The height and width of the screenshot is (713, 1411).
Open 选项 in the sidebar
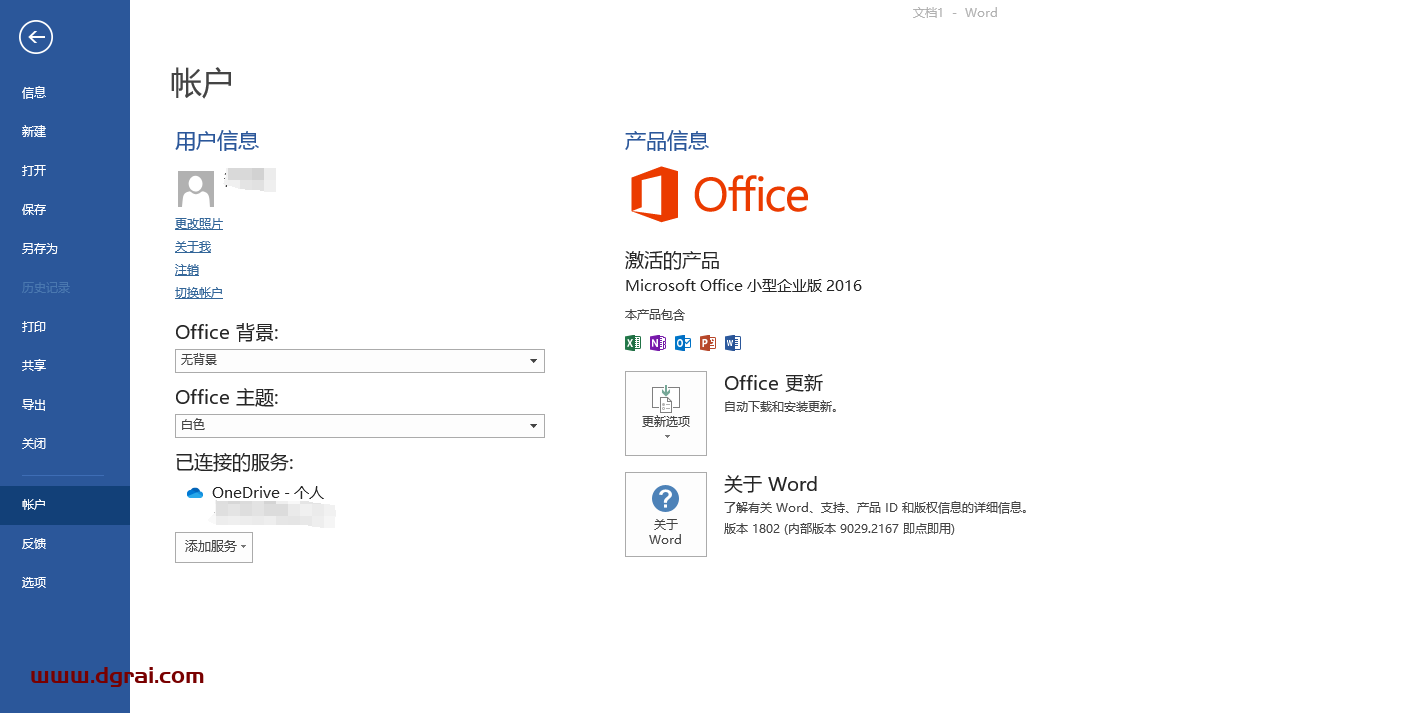65,583
